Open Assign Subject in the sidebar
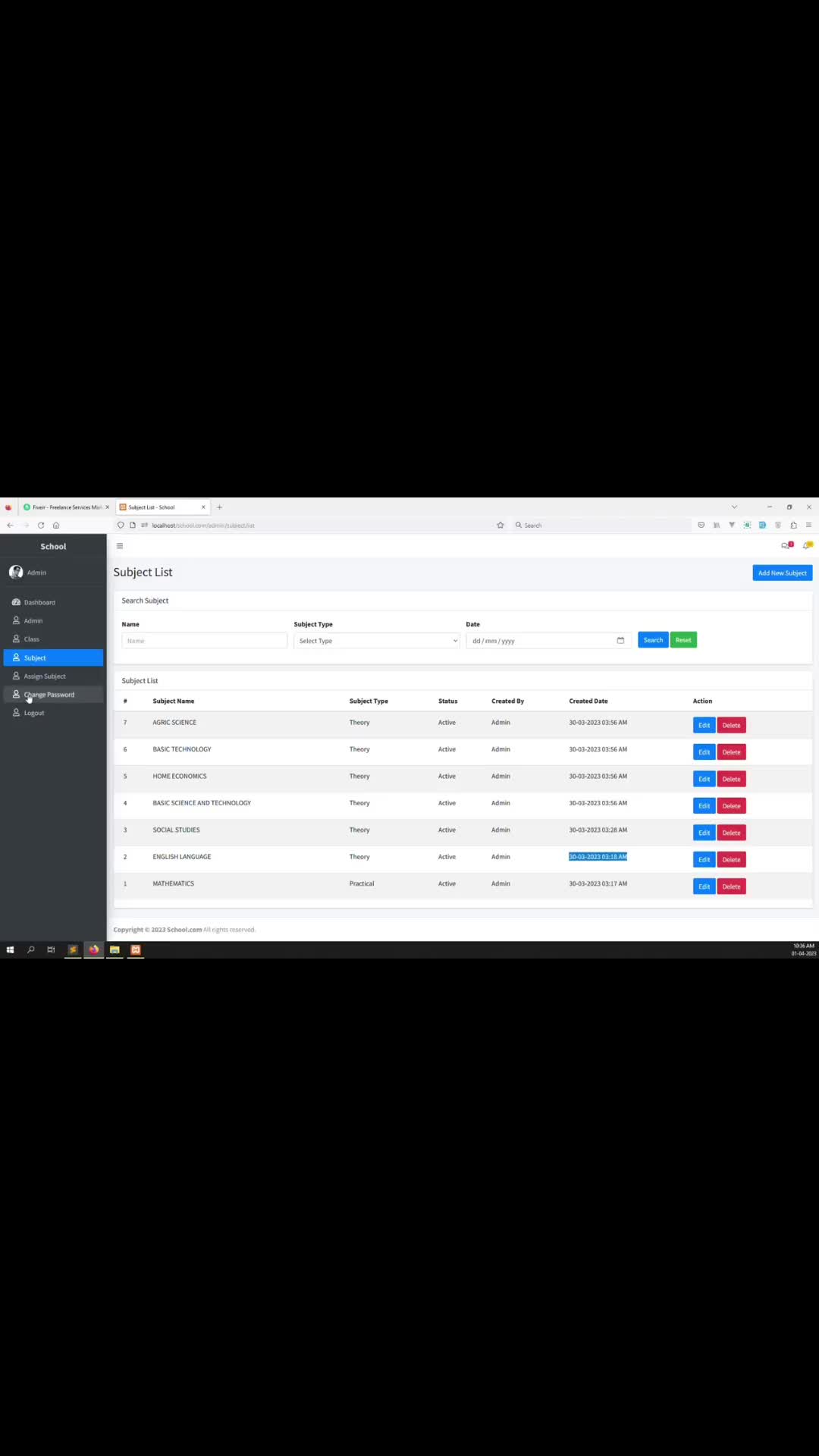819x1456 pixels. pyautogui.click(x=45, y=676)
